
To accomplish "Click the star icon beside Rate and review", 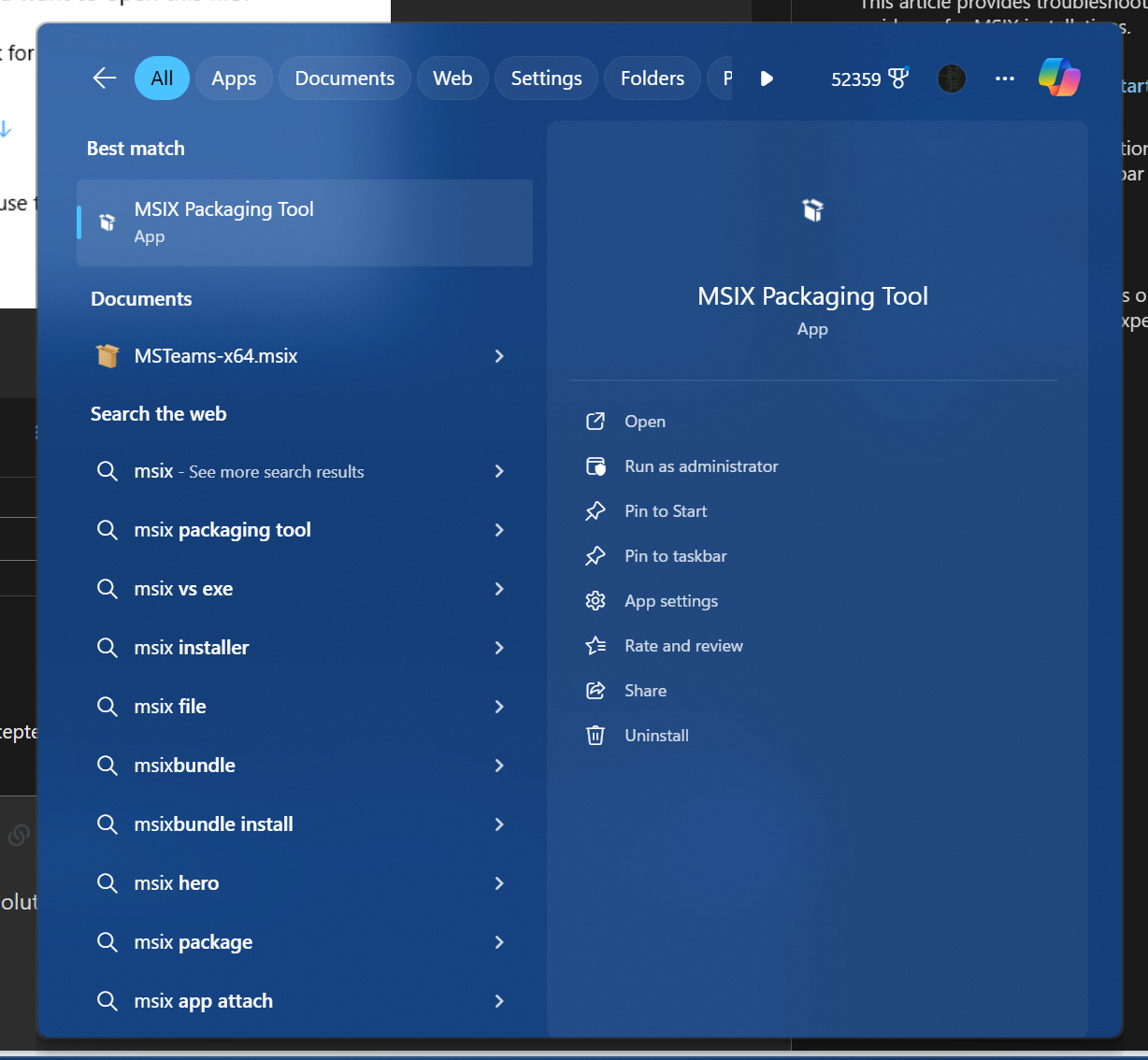I will coord(596,646).
